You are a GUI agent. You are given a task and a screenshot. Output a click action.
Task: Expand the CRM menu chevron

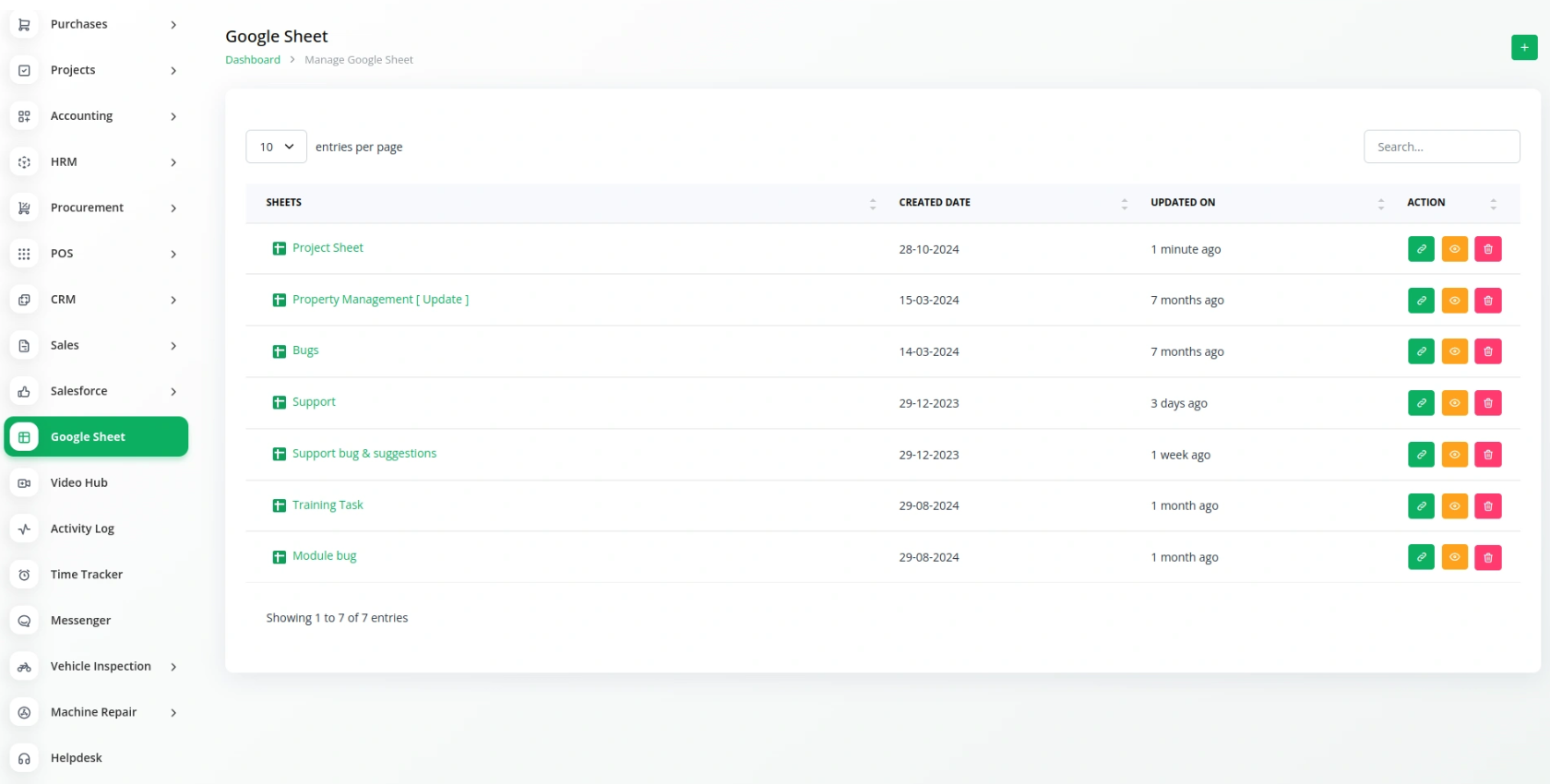coord(173,300)
